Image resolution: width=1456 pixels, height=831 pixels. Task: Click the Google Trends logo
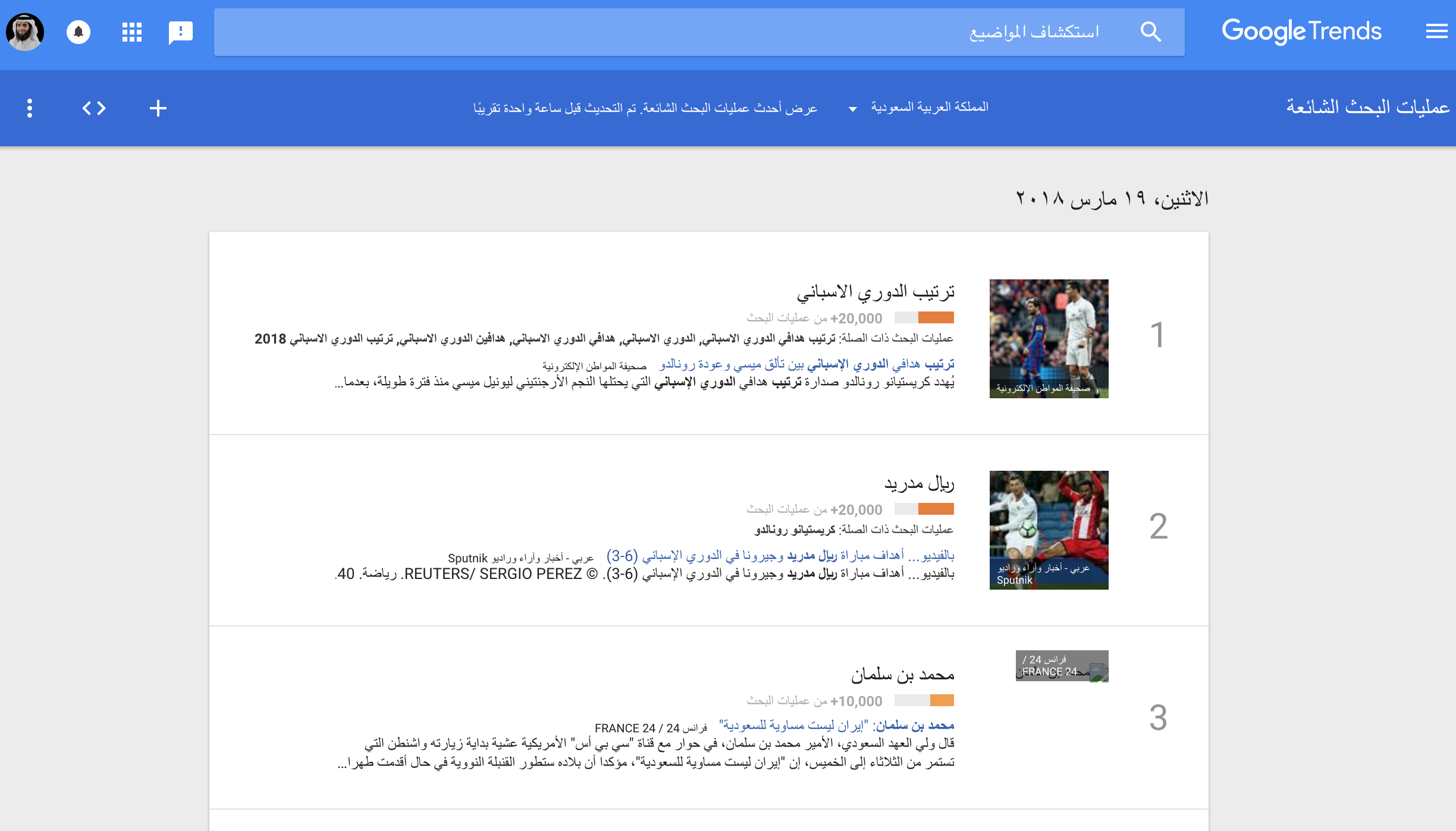point(1301,31)
